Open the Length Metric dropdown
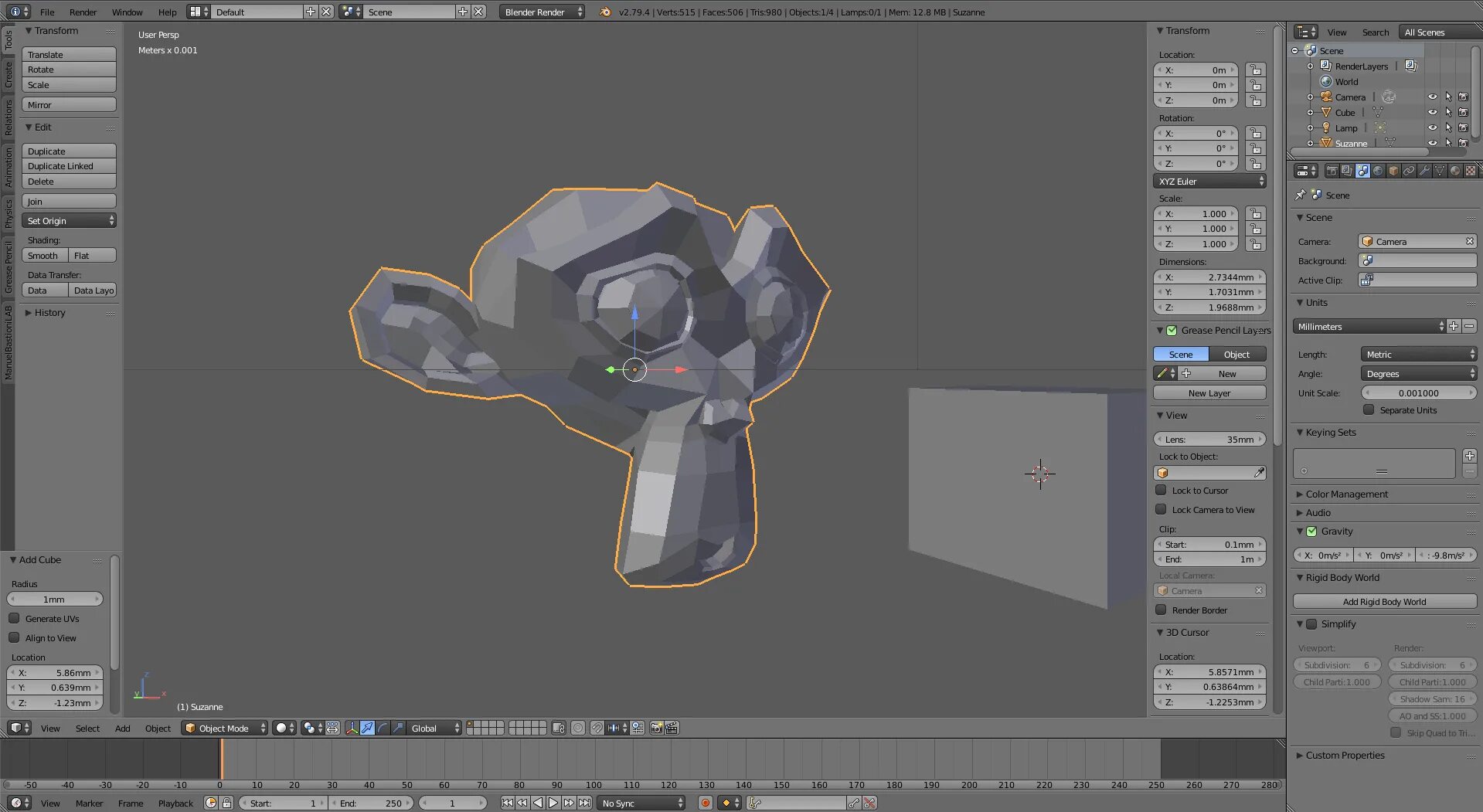Screen dimensions: 1483x812 click(x=1419, y=354)
